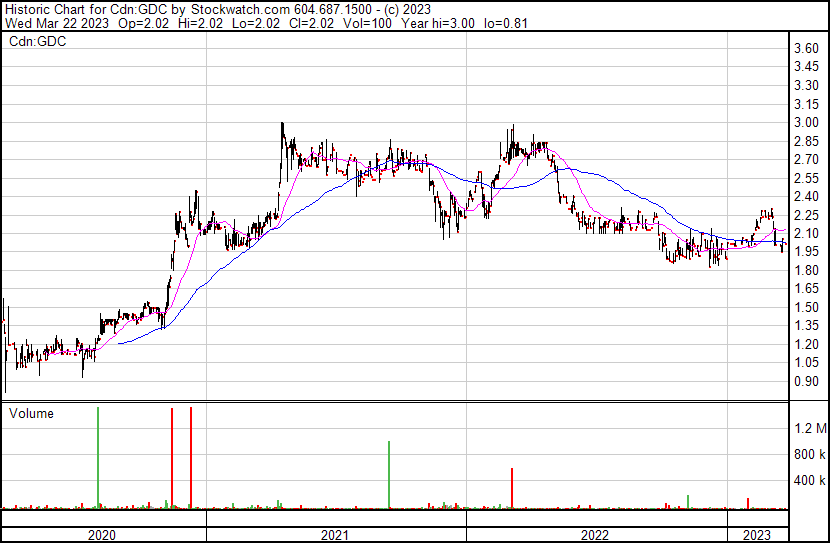This screenshot has width=830, height=543.
Task: Click the 400 k volume axis label
Action: coord(809,481)
